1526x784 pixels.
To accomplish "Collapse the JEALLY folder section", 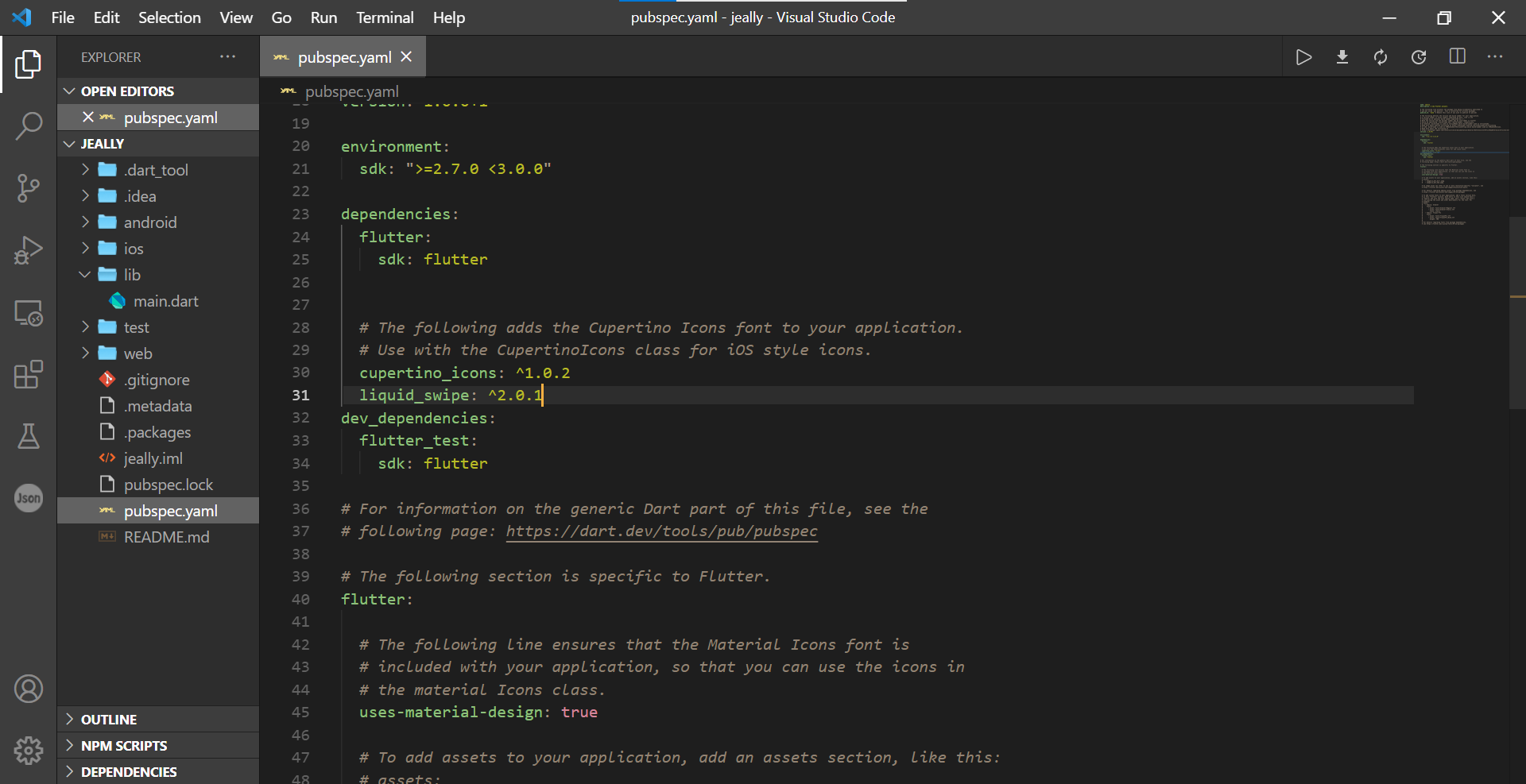I will coord(158,143).
